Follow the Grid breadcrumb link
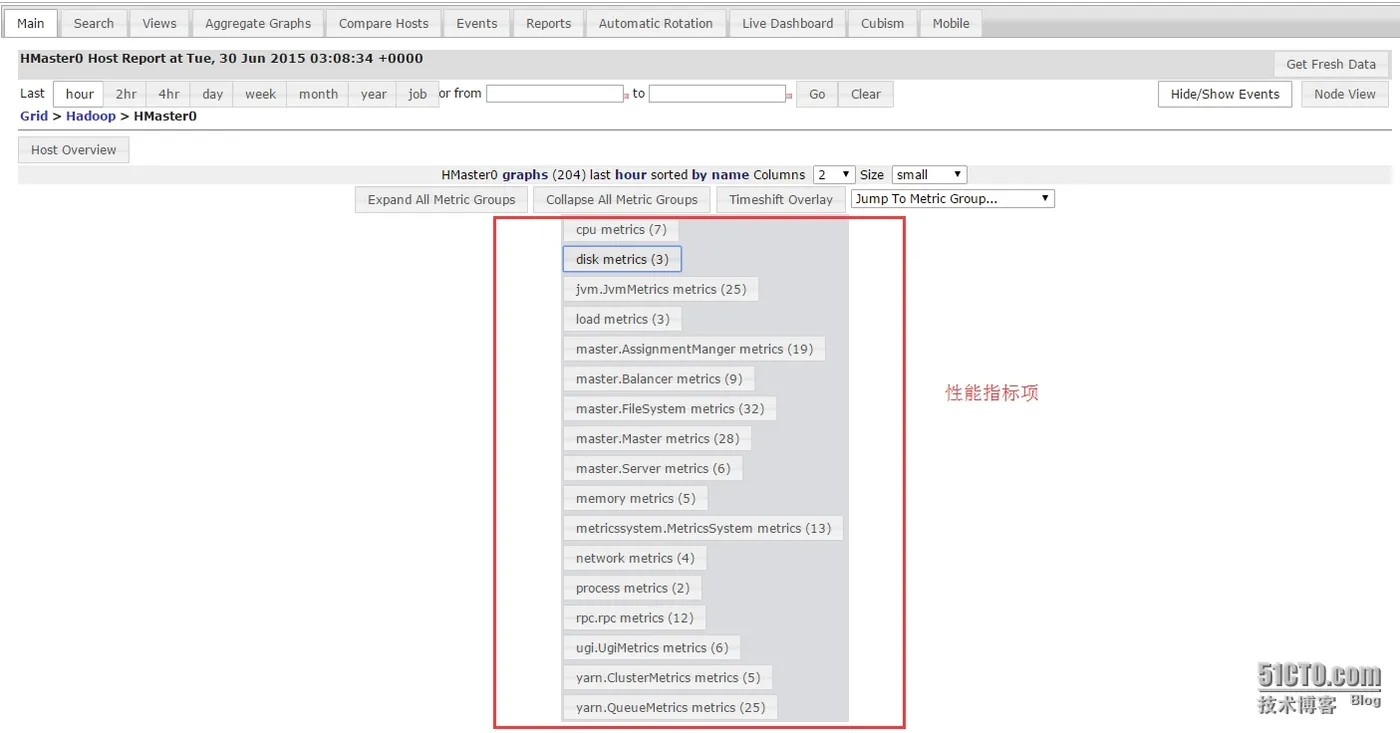This screenshot has height=733, width=1400. click(34, 116)
